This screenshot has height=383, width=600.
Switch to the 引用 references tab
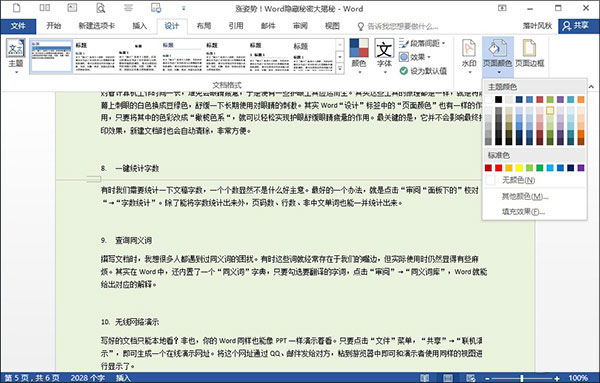[x=236, y=26]
